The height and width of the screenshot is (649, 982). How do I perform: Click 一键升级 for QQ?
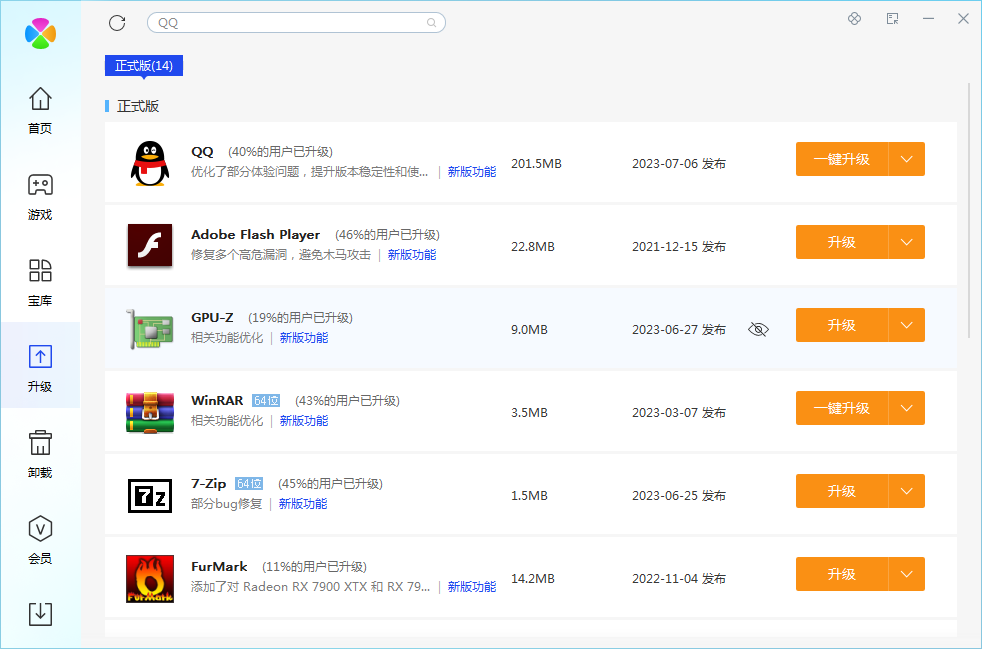pos(842,159)
